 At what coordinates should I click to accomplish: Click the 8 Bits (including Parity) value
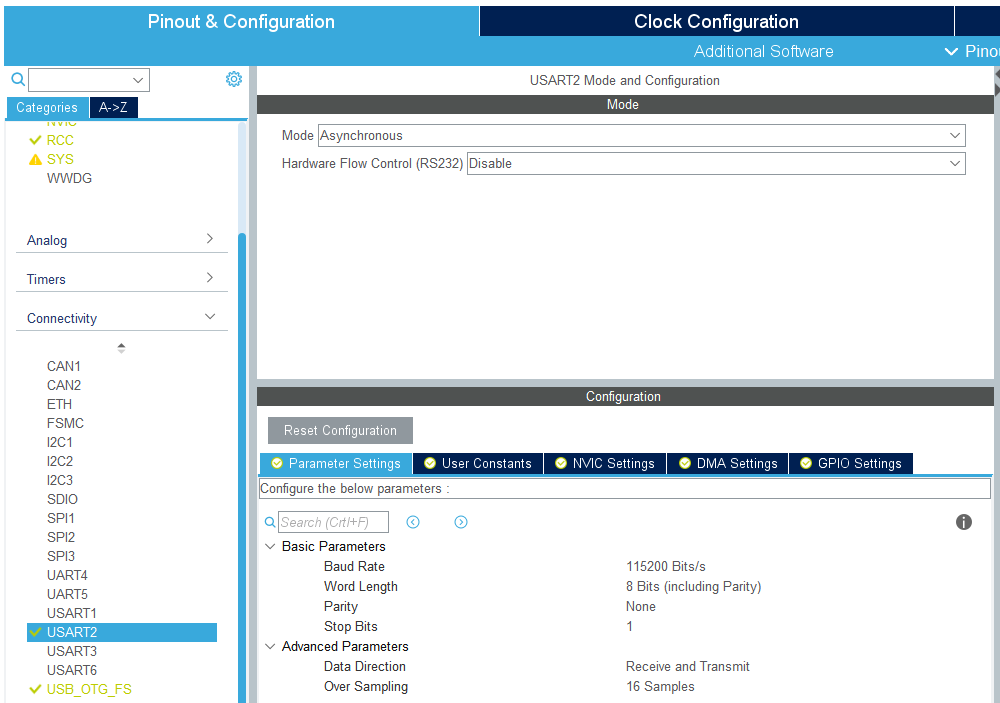click(x=693, y=587)
